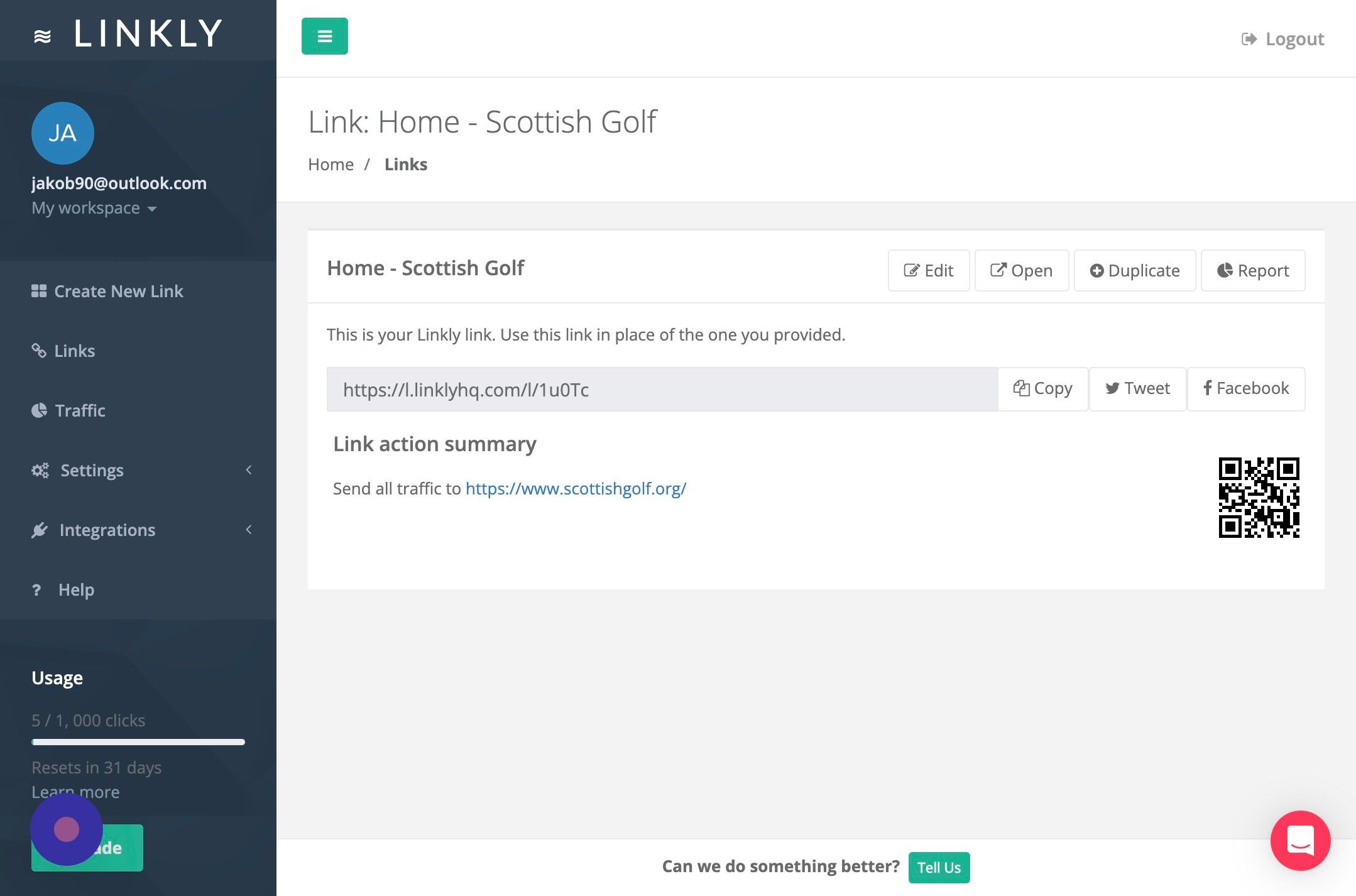
Task: Duplicate the Home - Scottish Golf link
Action: 1134,270
